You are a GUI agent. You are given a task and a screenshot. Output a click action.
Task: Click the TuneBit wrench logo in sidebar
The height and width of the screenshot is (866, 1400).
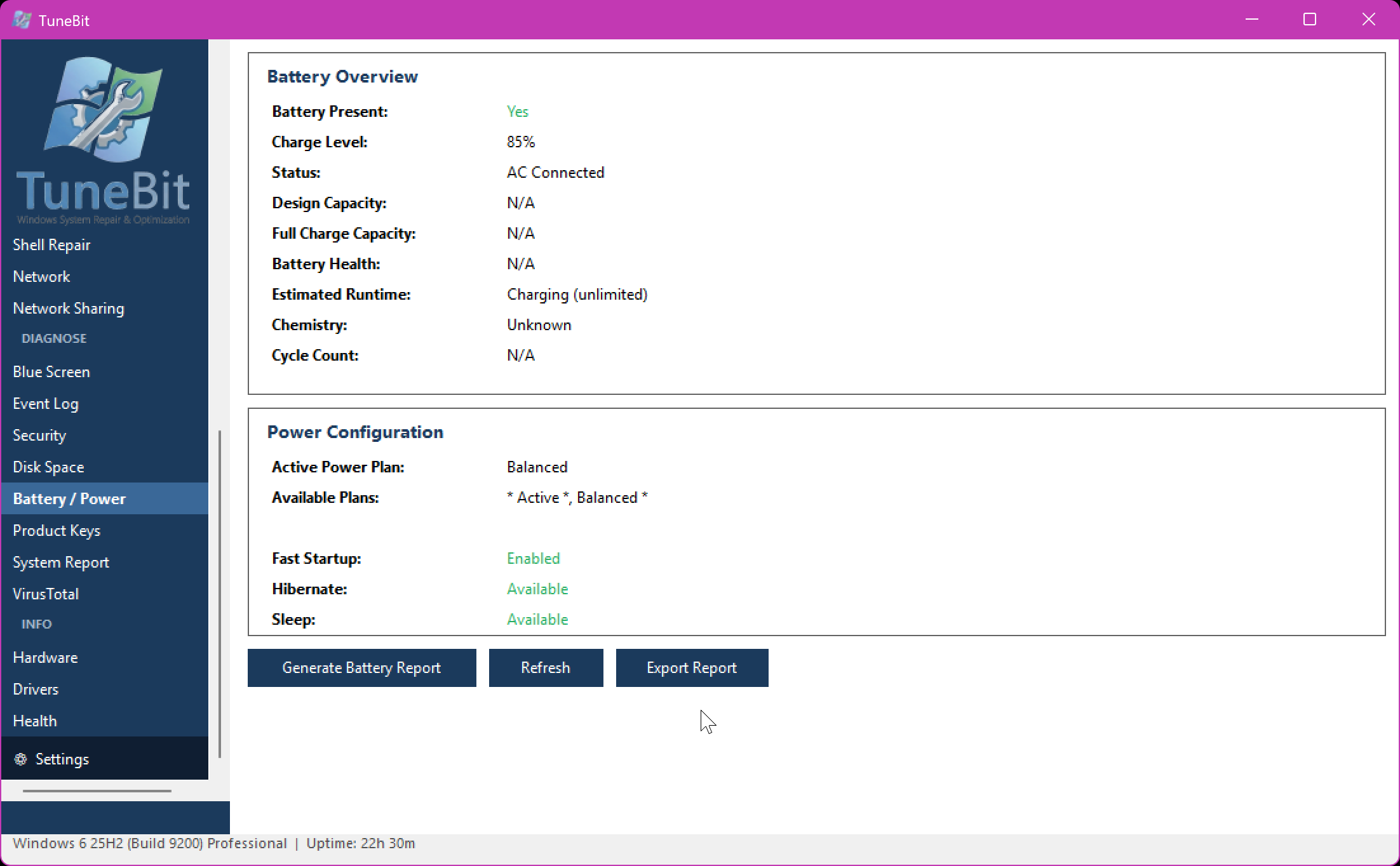click(103, 109)
